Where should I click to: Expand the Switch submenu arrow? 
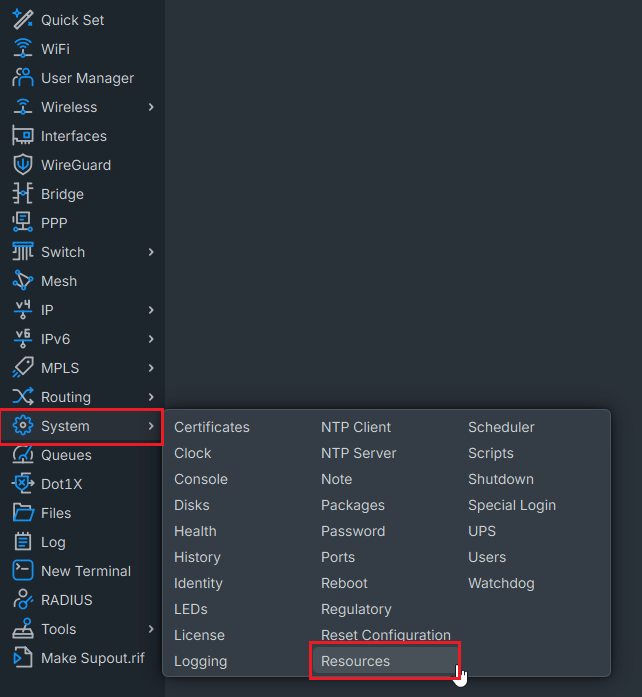coord(151,252)
